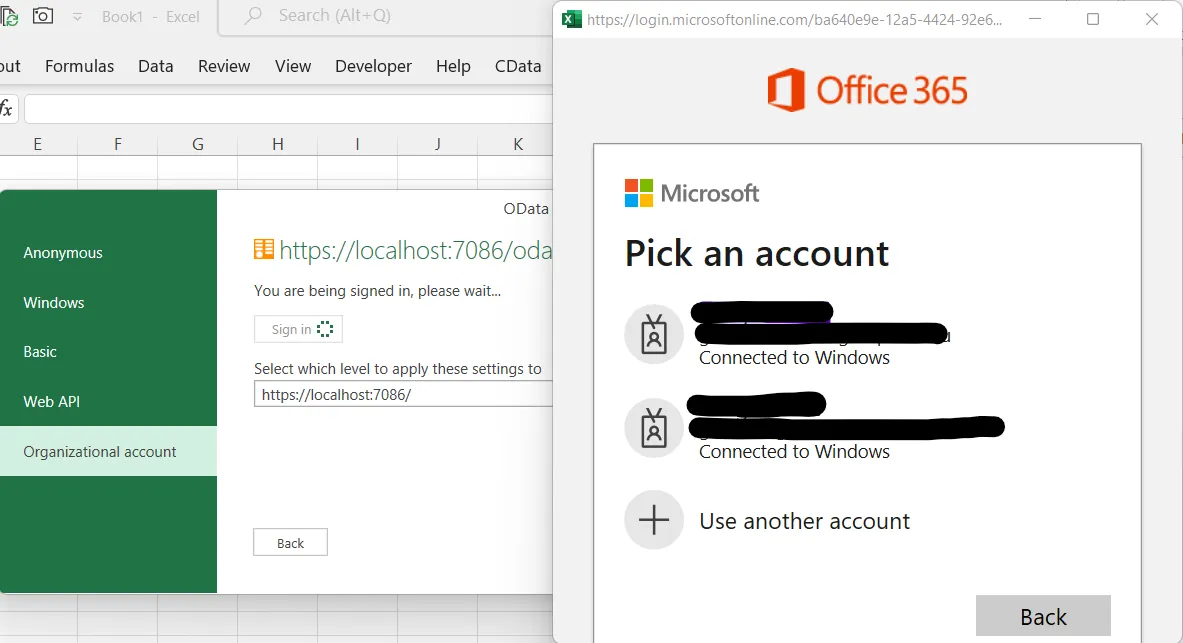Minimize the Microsoft login window
This screenshot has width=1183, height=643.
(1035, 20)
